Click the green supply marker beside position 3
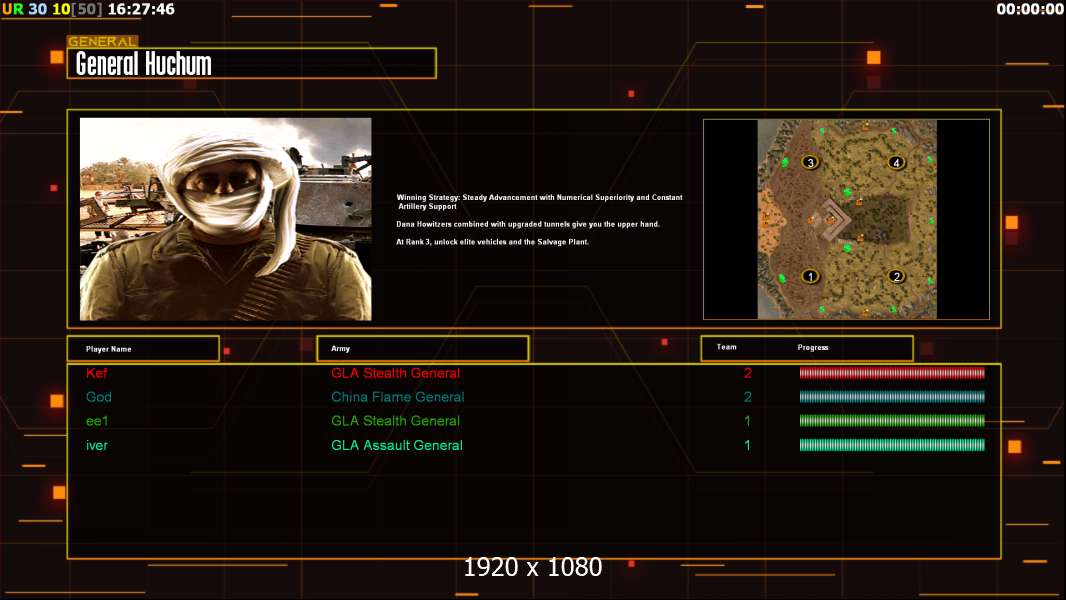The width and height of the screenshot is (1066, 600). click(x=786, y=162)
